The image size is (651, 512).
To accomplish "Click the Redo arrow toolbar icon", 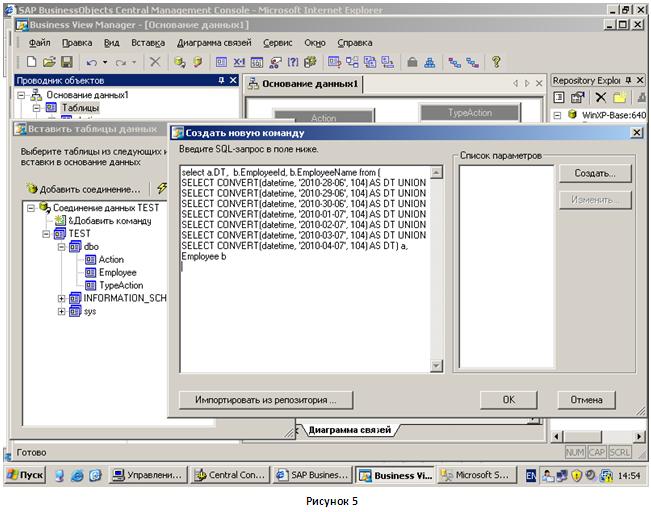I will tap(121, 63).
